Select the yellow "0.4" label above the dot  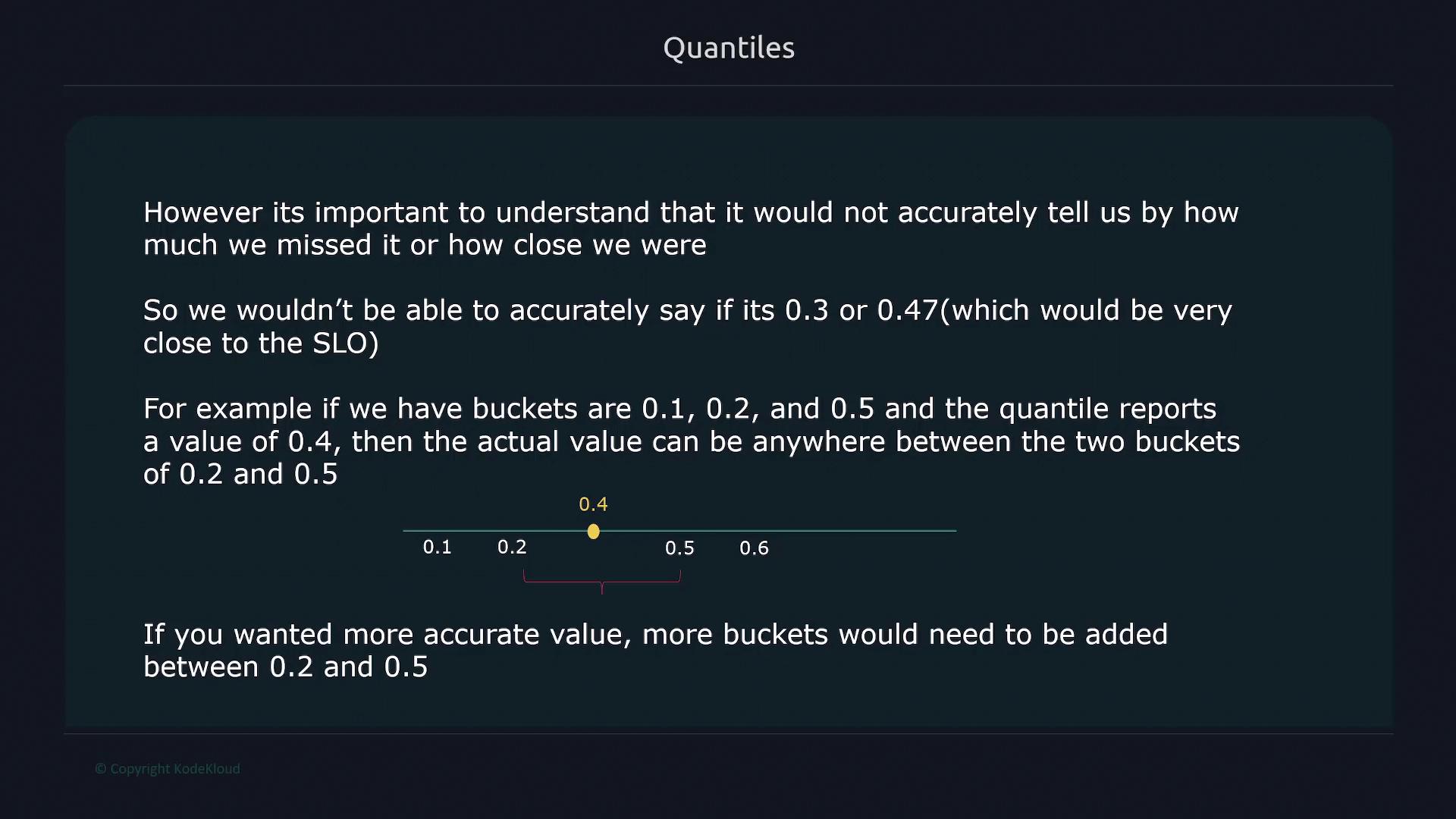click(593, 504)
